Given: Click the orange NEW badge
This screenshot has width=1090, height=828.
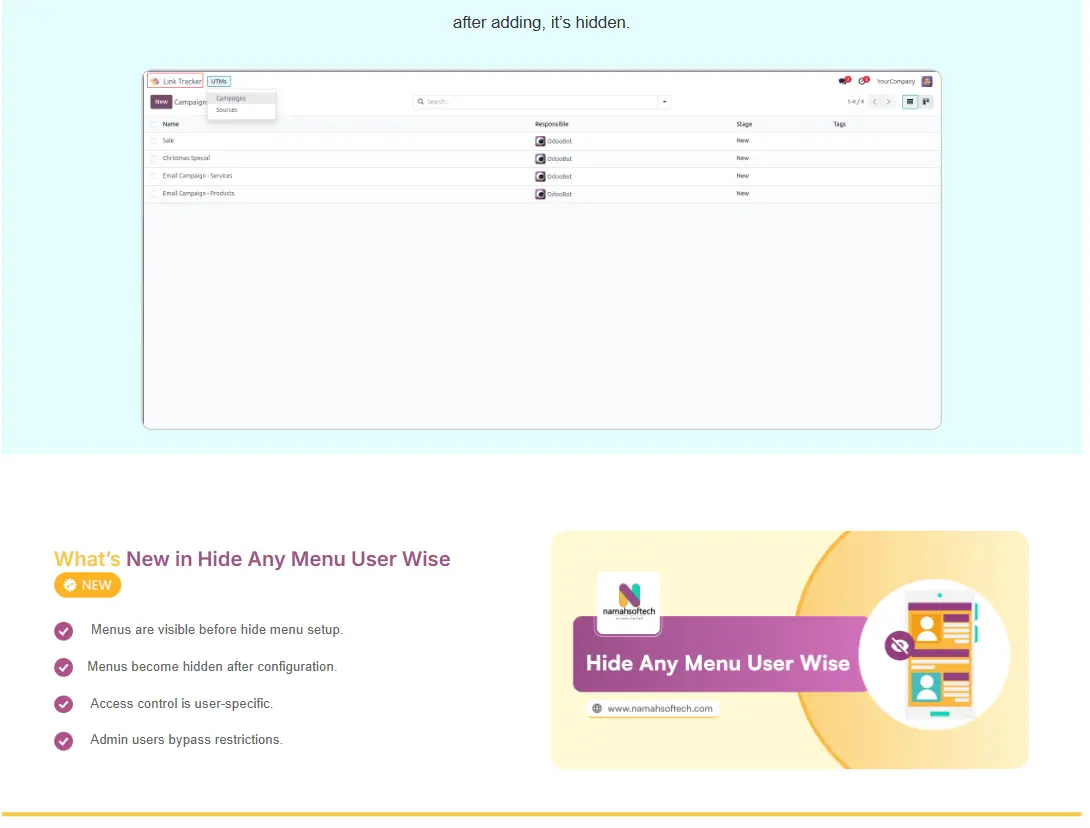Looking at the screenshot, I should [x=88, y=585].
